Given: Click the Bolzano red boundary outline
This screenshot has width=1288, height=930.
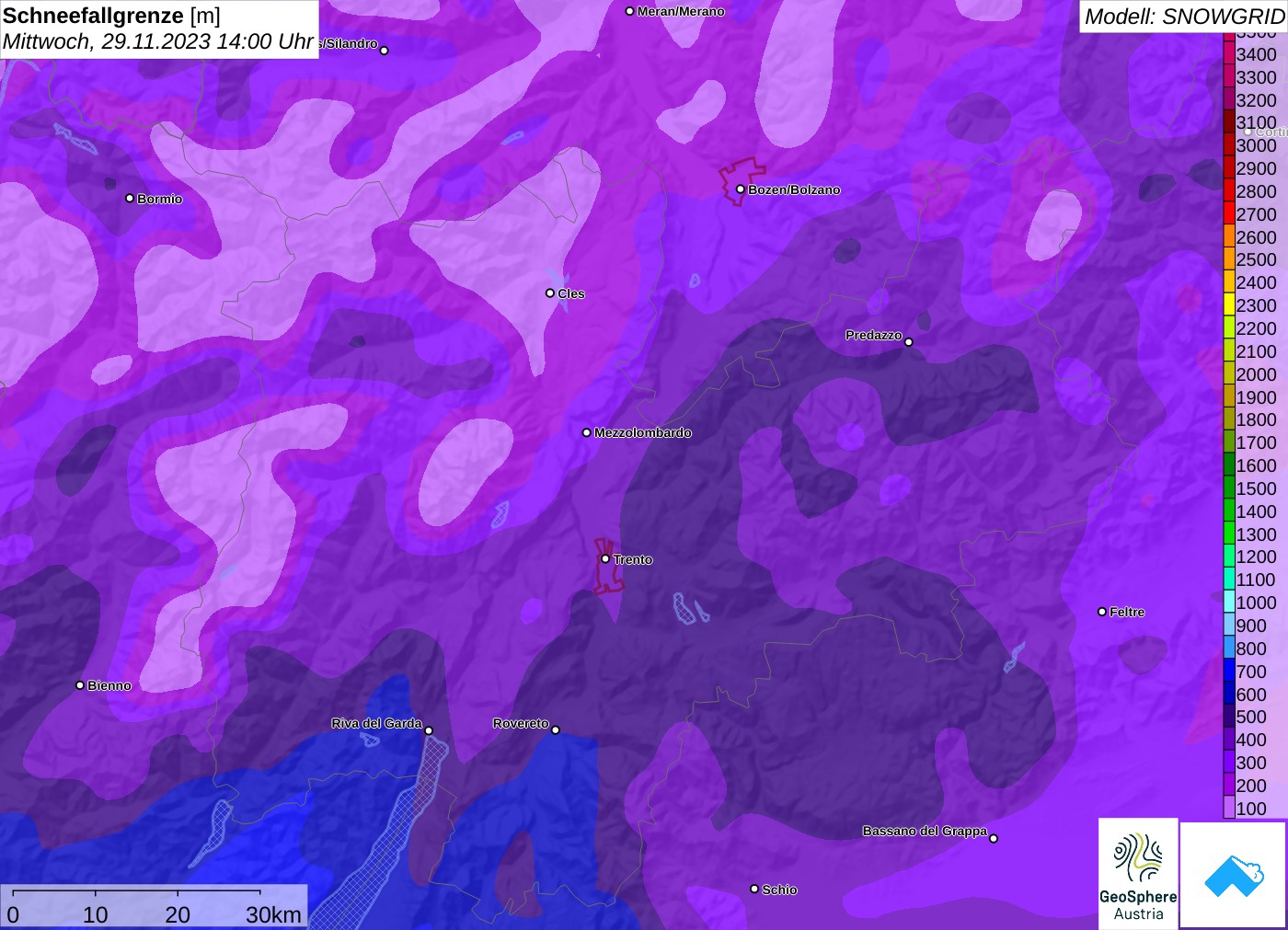Looking at the screenshot, I should [x=742, y=181].
